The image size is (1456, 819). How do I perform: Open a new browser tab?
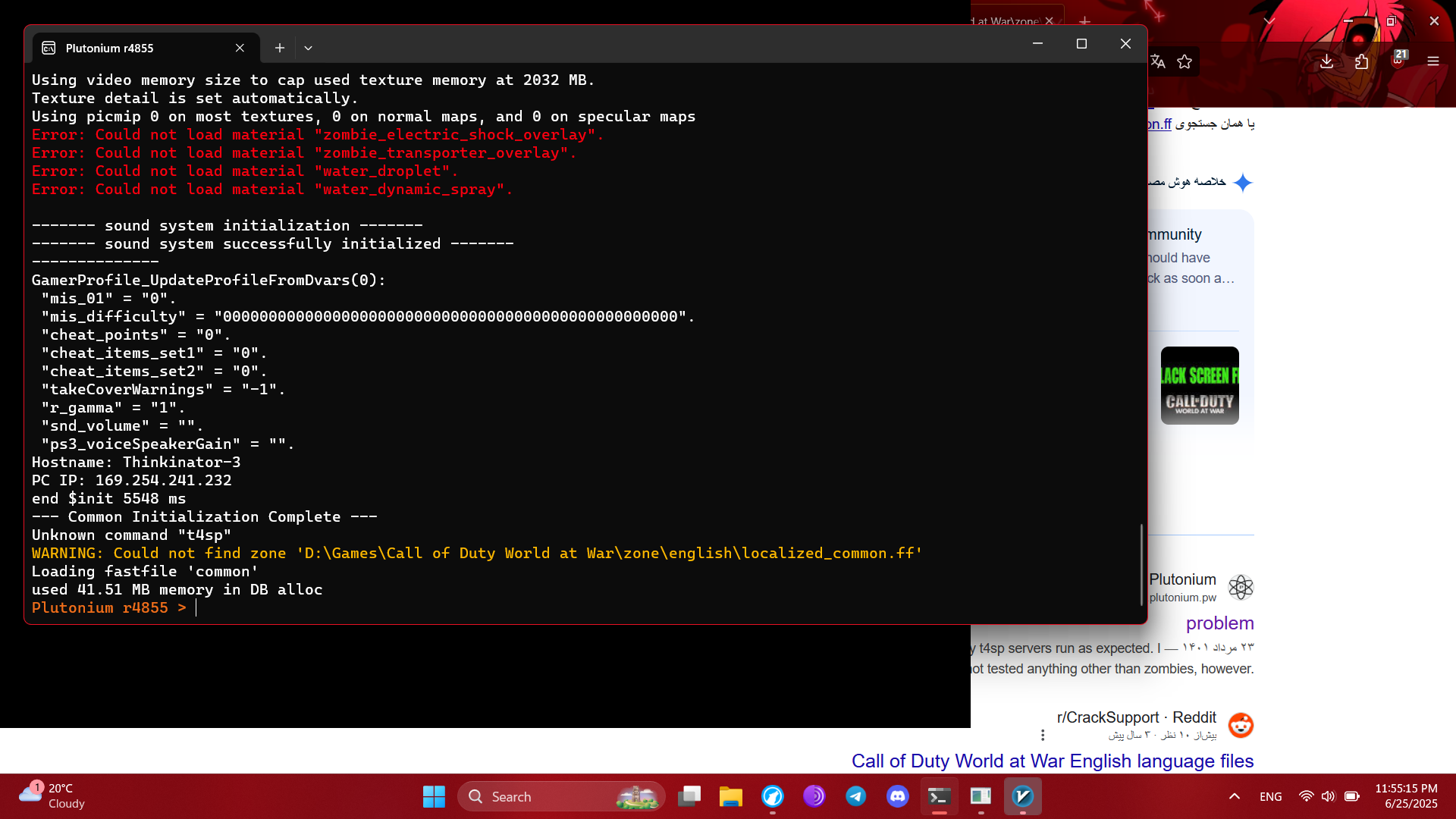tap(1084, 20)
